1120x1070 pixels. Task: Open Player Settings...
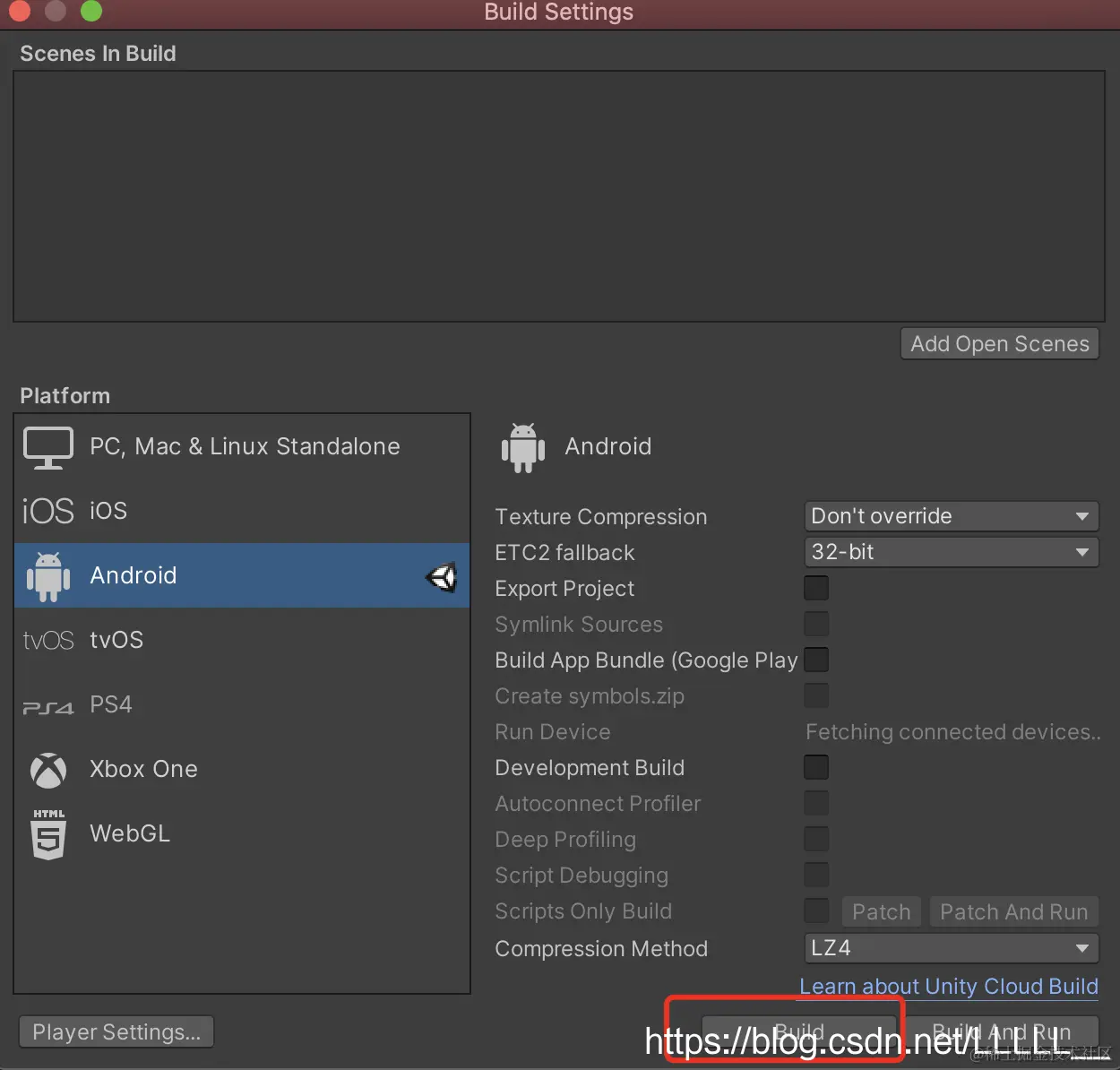[116, 1032]
